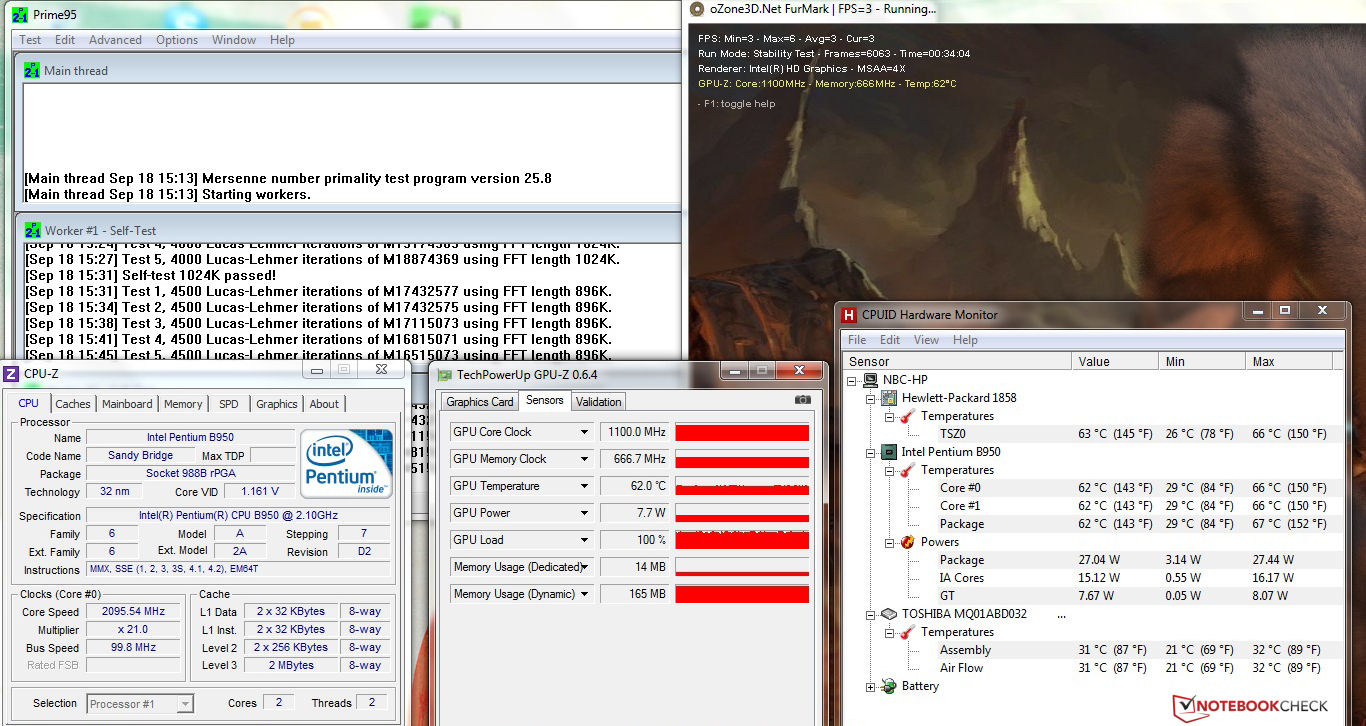1366x726 pixels.
Task: Click the Max column header in HWMonitor
Action: 1290,361
